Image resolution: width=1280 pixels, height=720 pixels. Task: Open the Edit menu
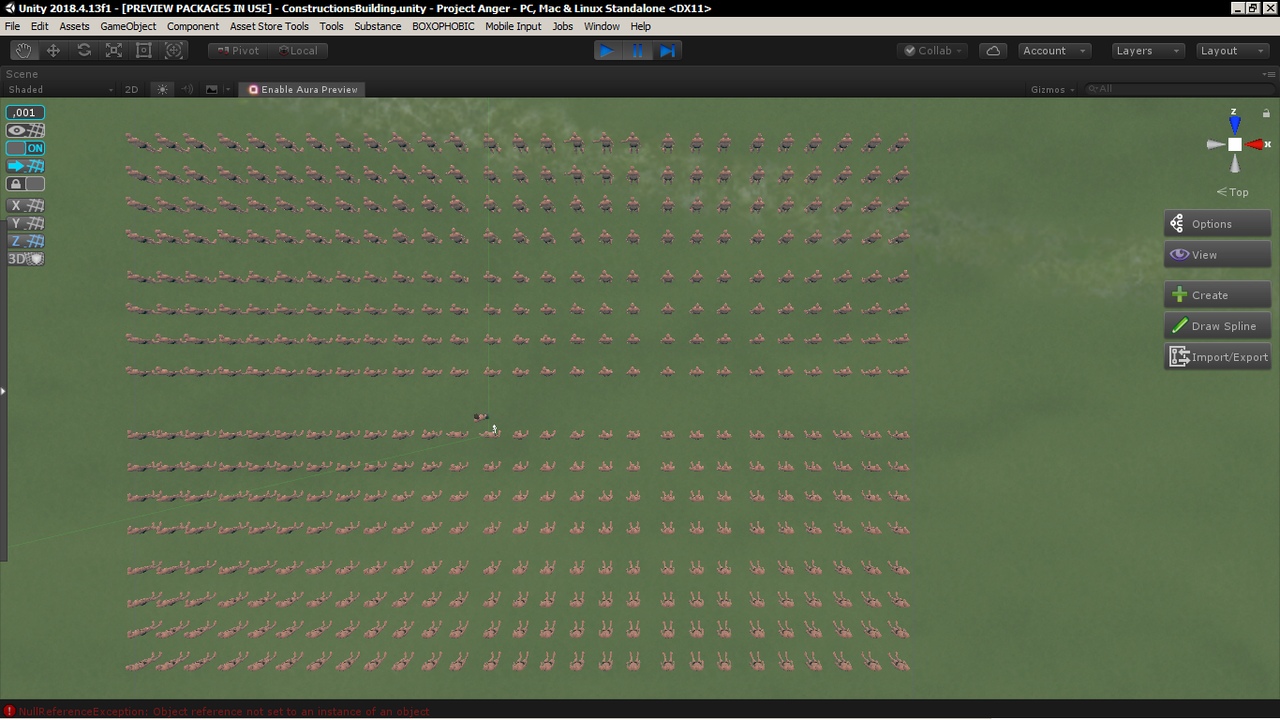tap(39, 26)
